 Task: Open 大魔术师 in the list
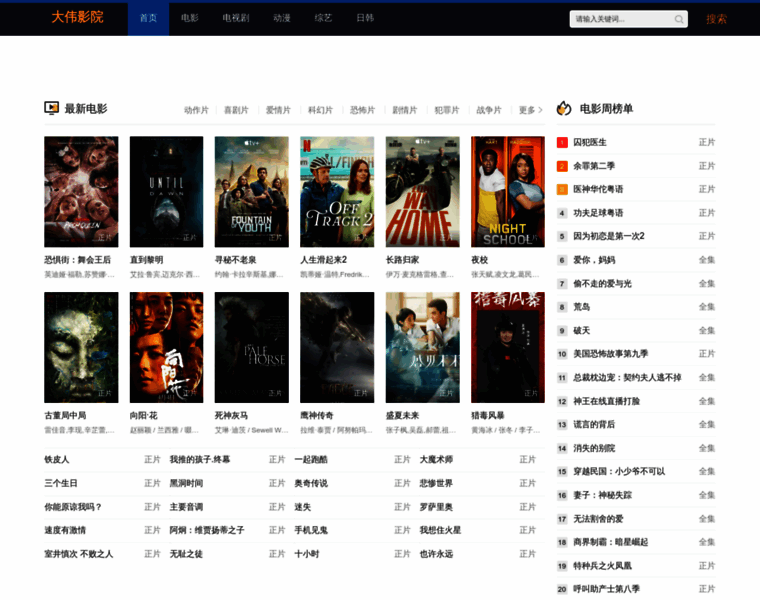point(436,459)
